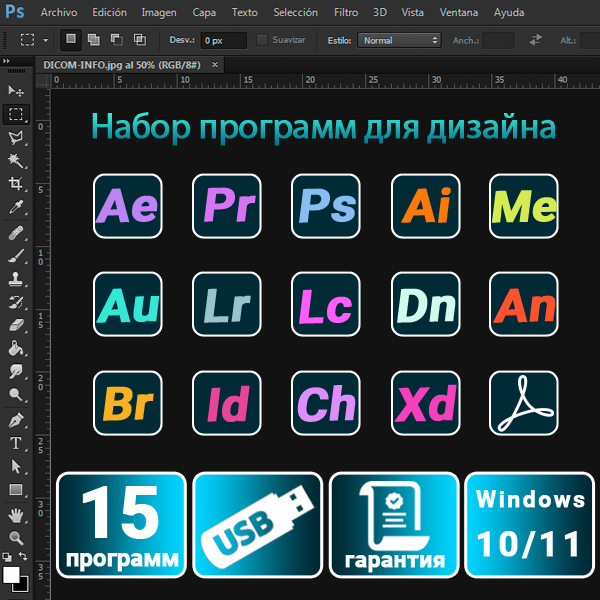
Task: Click the New selection mode button
Action: pyautogui.click(x=71, y=40)
